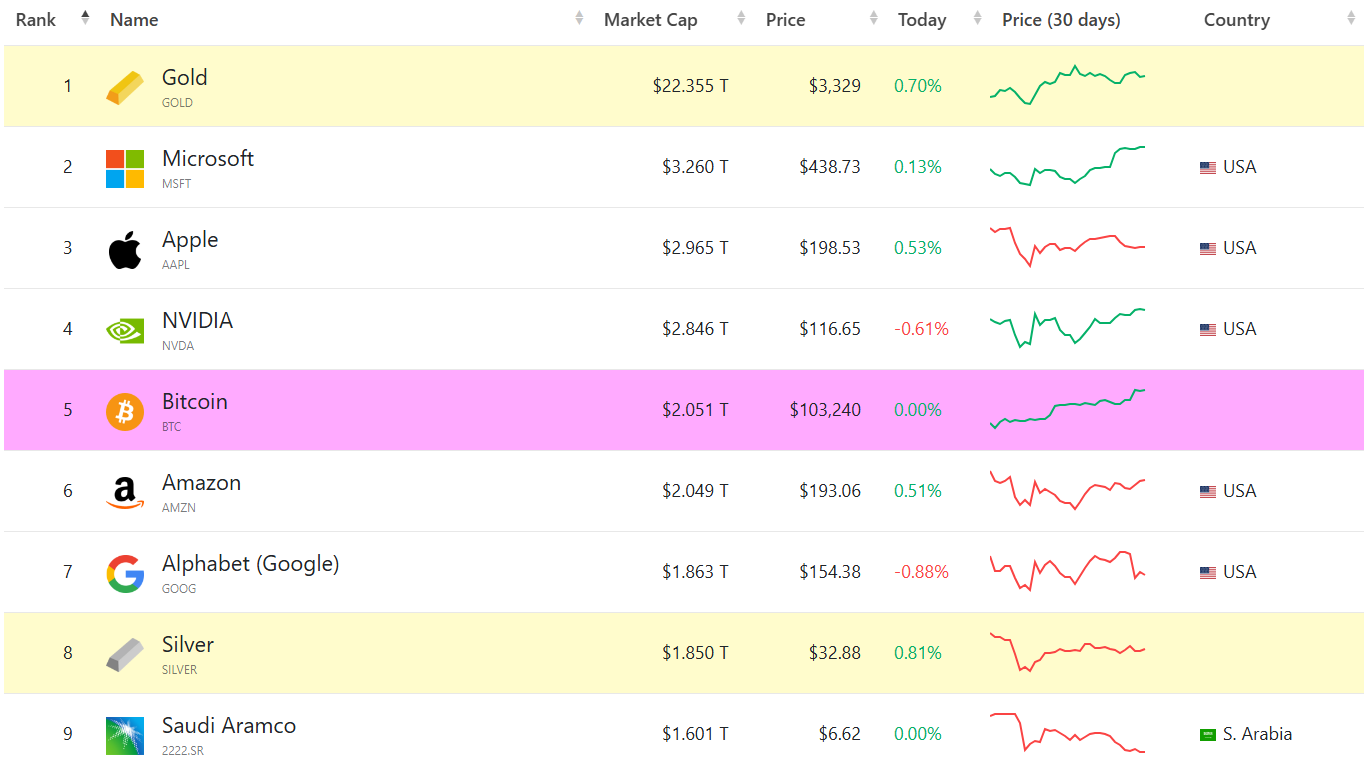Viewport: 1369px width, 763px height.
Task: Click Alphabet's 30-day price chart
Action: [1067, 571]
